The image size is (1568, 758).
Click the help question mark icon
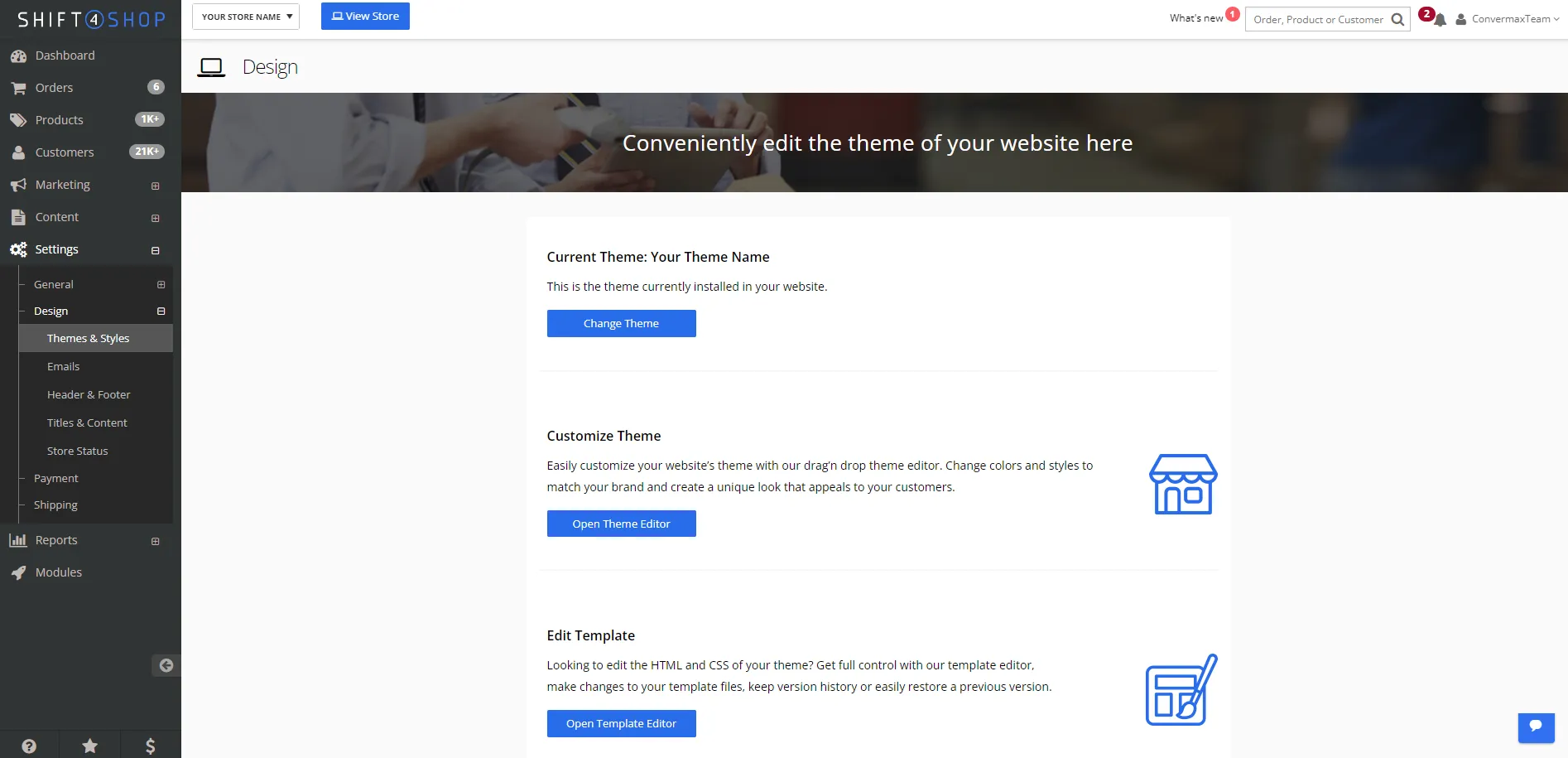click(29, 746)
